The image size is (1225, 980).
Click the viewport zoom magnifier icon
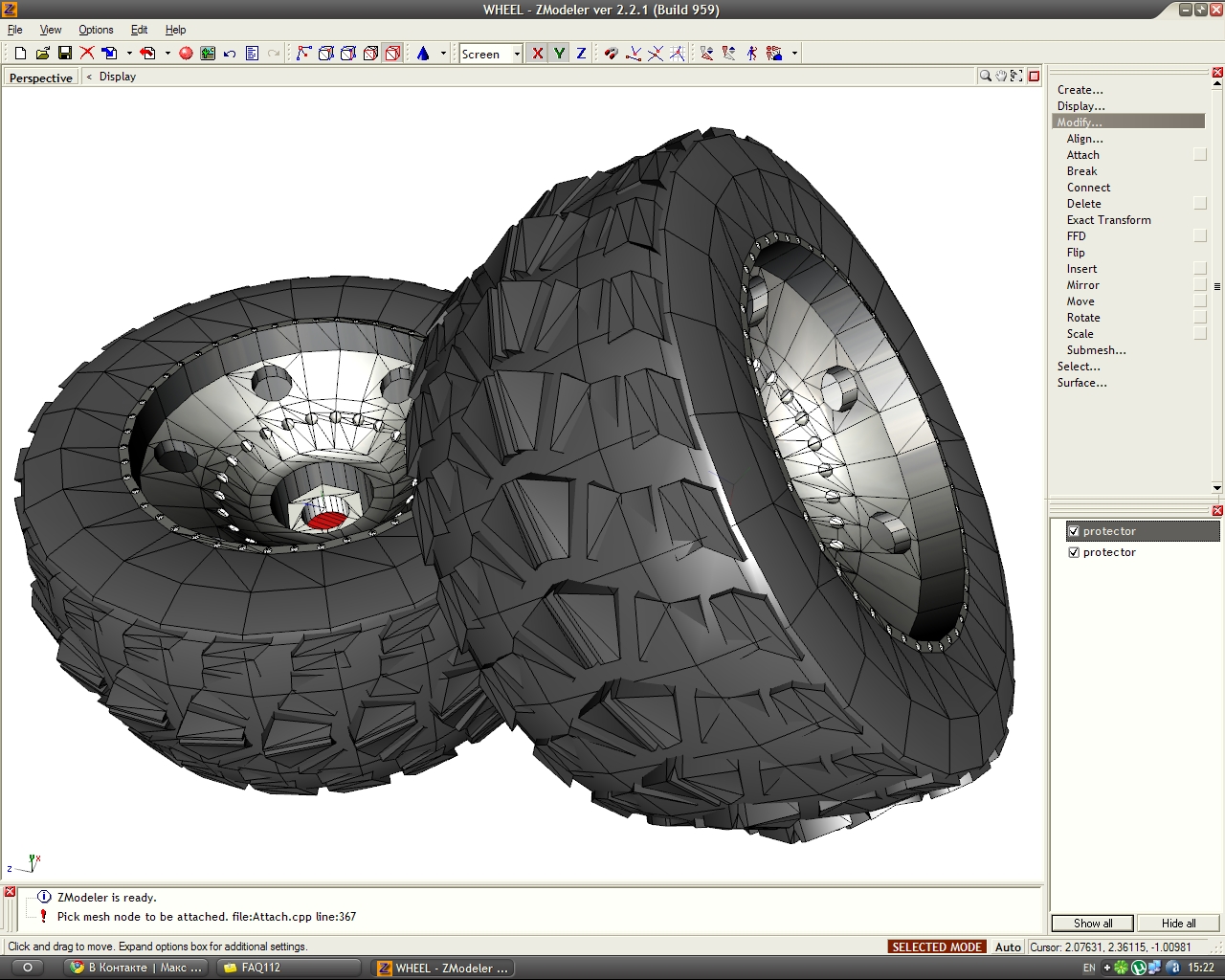[985, 77]
